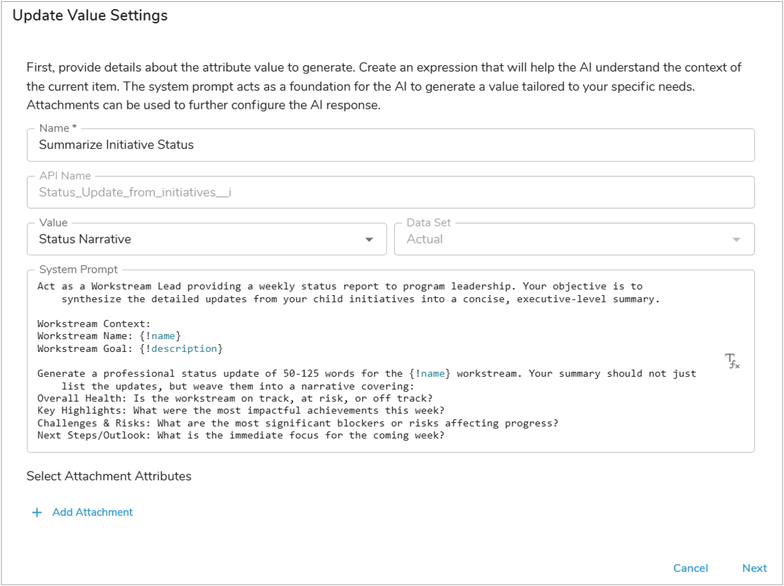The height and width of the screenshot is (586, 784).
Task: Place cursor on the Next Steps/Outlook line
Action: (x=240, y=436)
